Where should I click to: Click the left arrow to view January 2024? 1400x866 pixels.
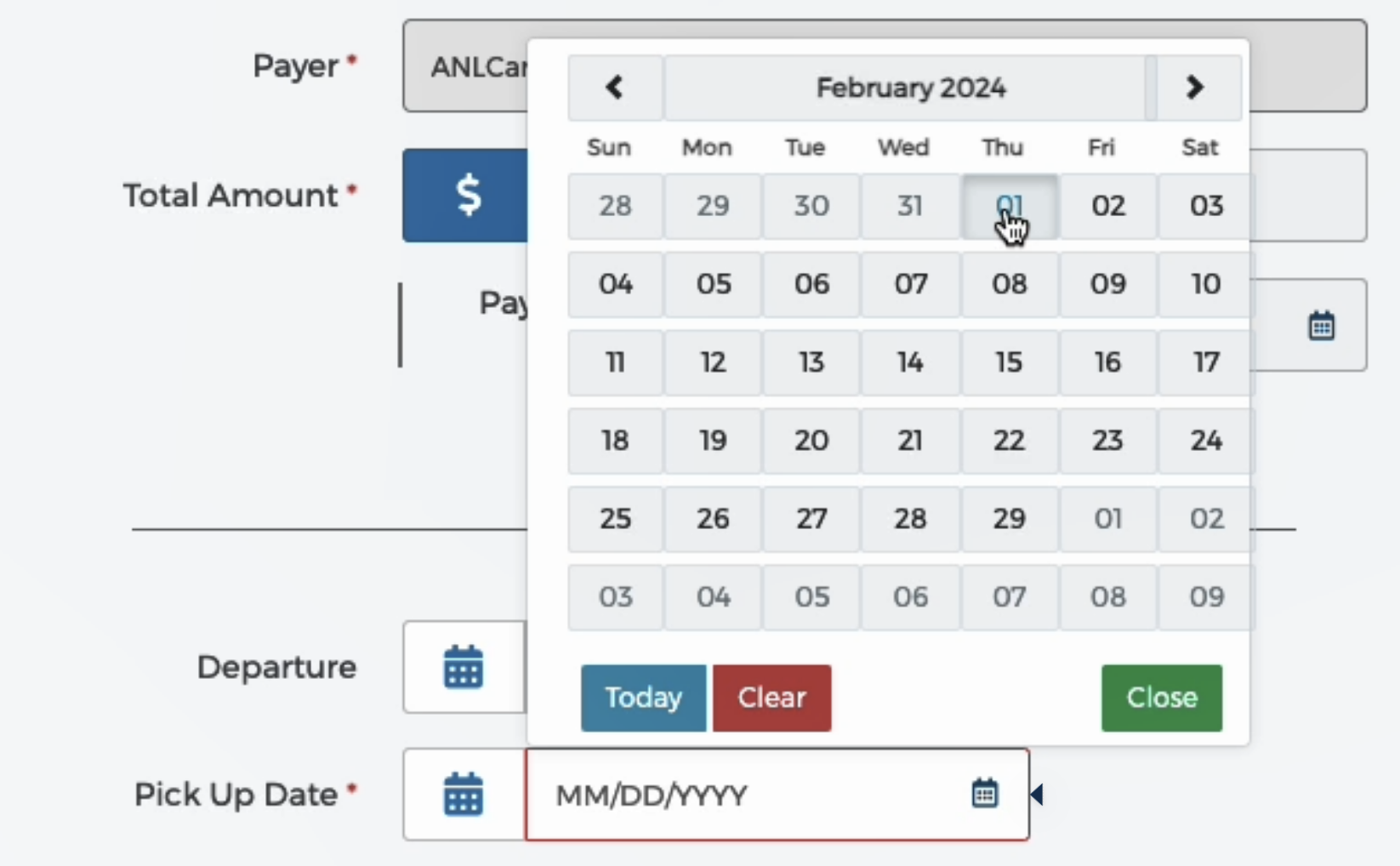pyautogui.click(x=615, y=88)
